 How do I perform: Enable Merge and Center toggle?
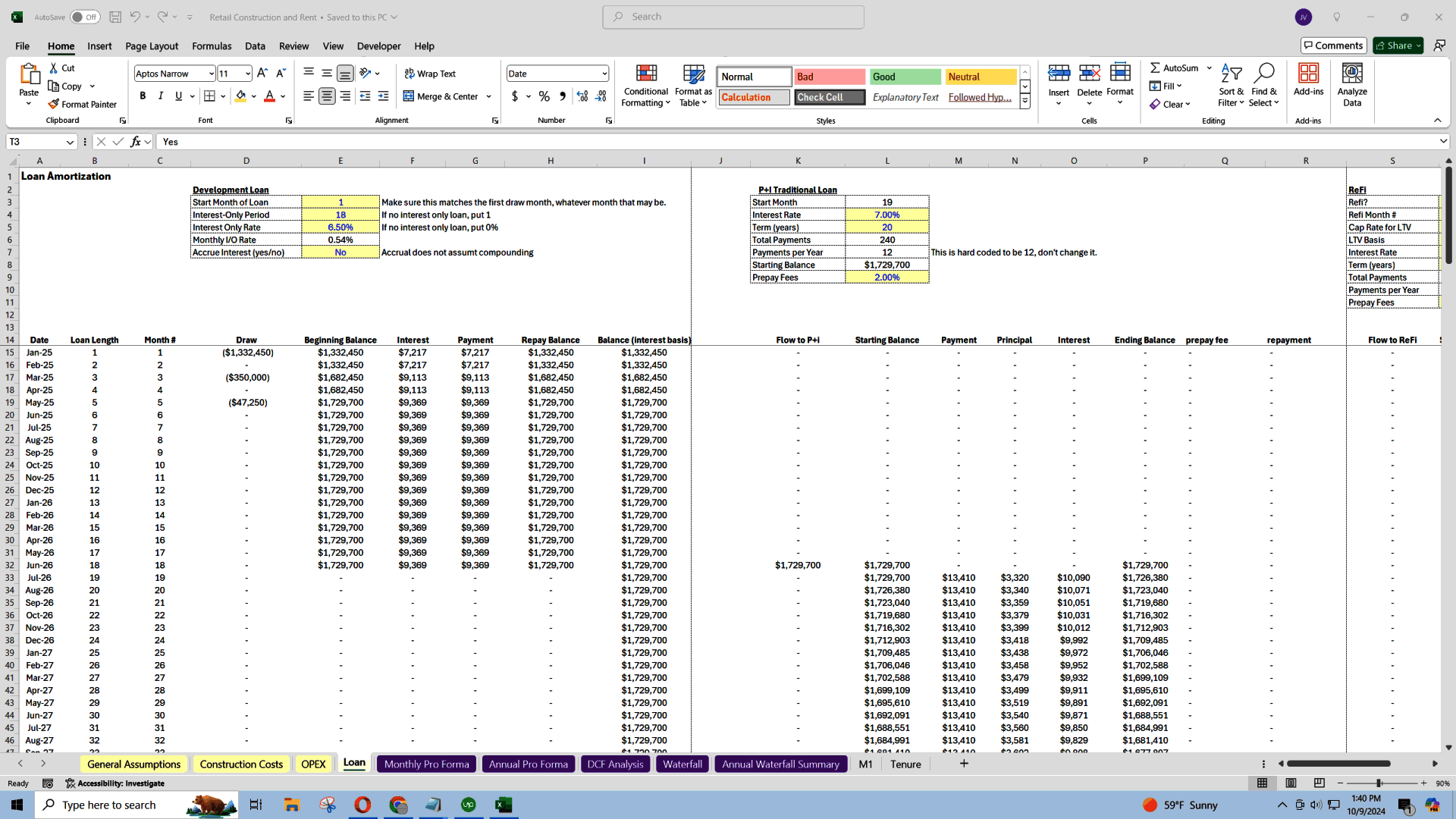coord(441,97)
